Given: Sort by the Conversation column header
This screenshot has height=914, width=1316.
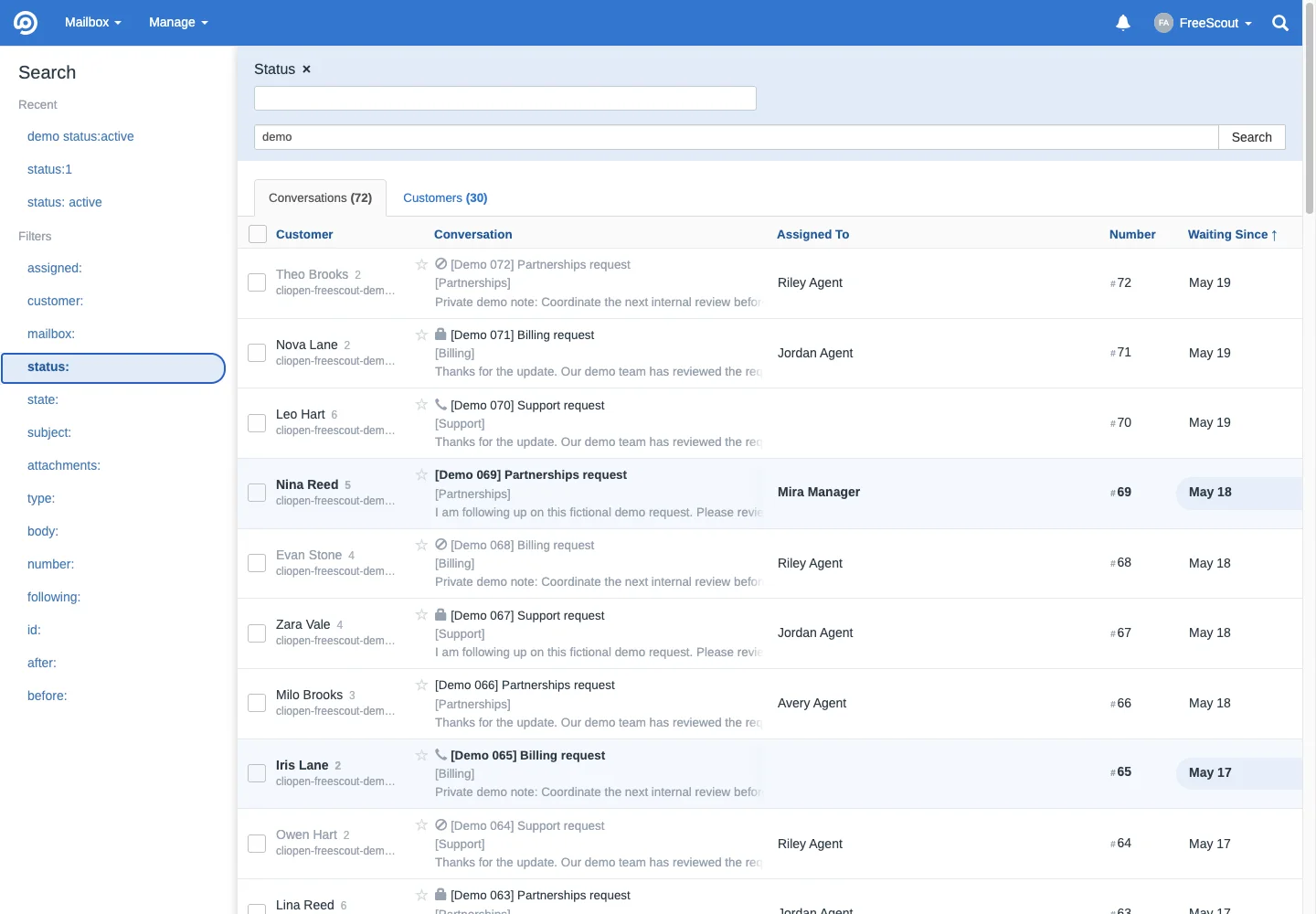Looking at the screenshot, I should (x=472, y=234).
